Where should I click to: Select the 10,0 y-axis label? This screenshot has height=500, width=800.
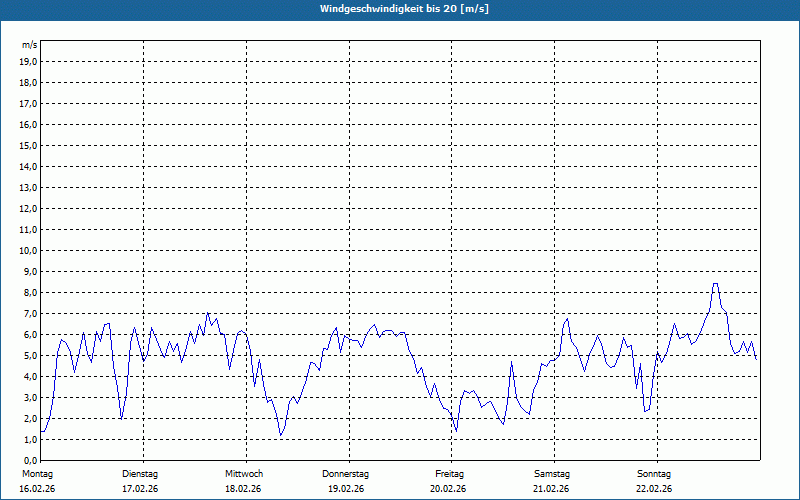point(28,251)
